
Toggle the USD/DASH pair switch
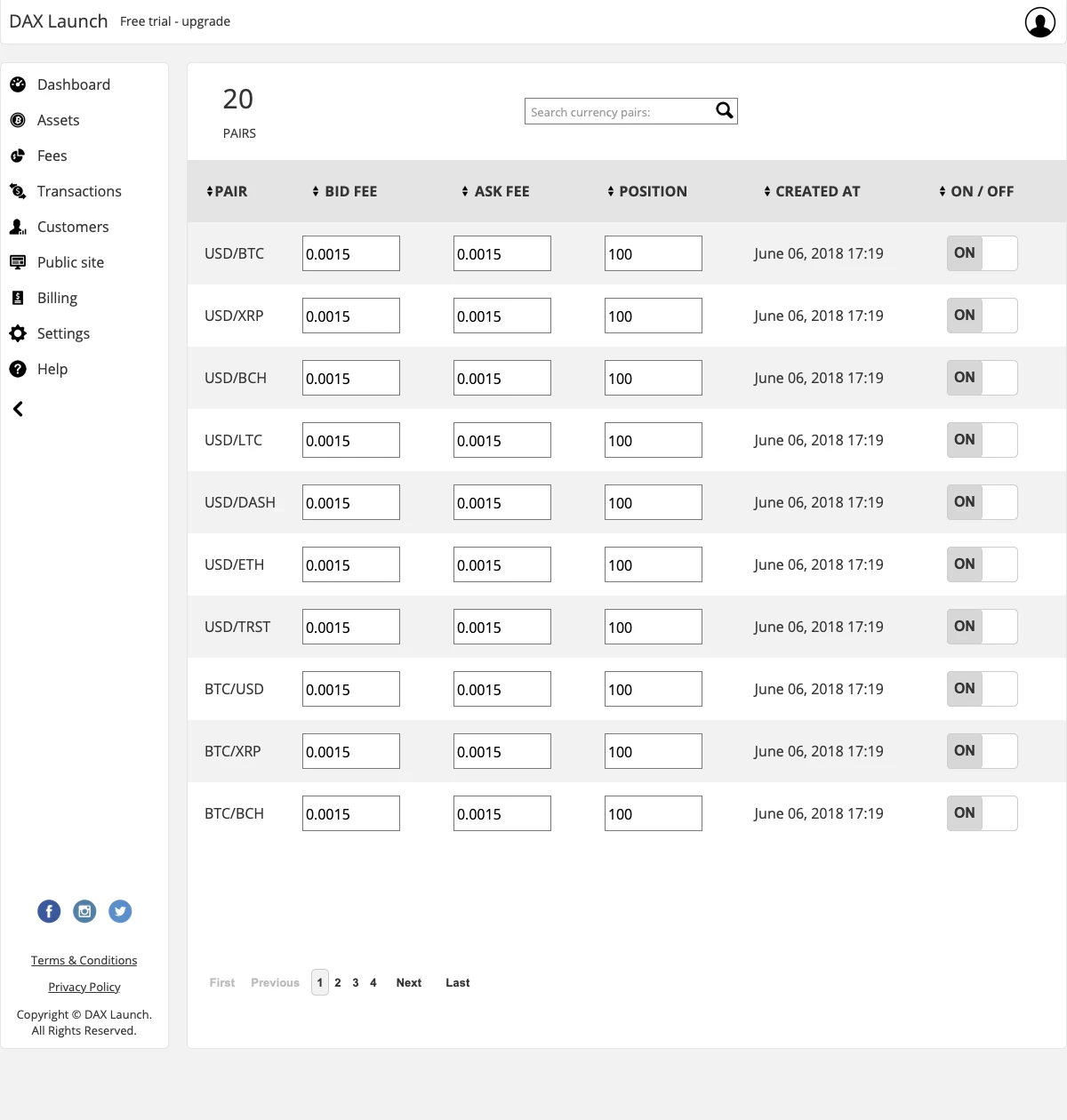click(x=983, y=502)
